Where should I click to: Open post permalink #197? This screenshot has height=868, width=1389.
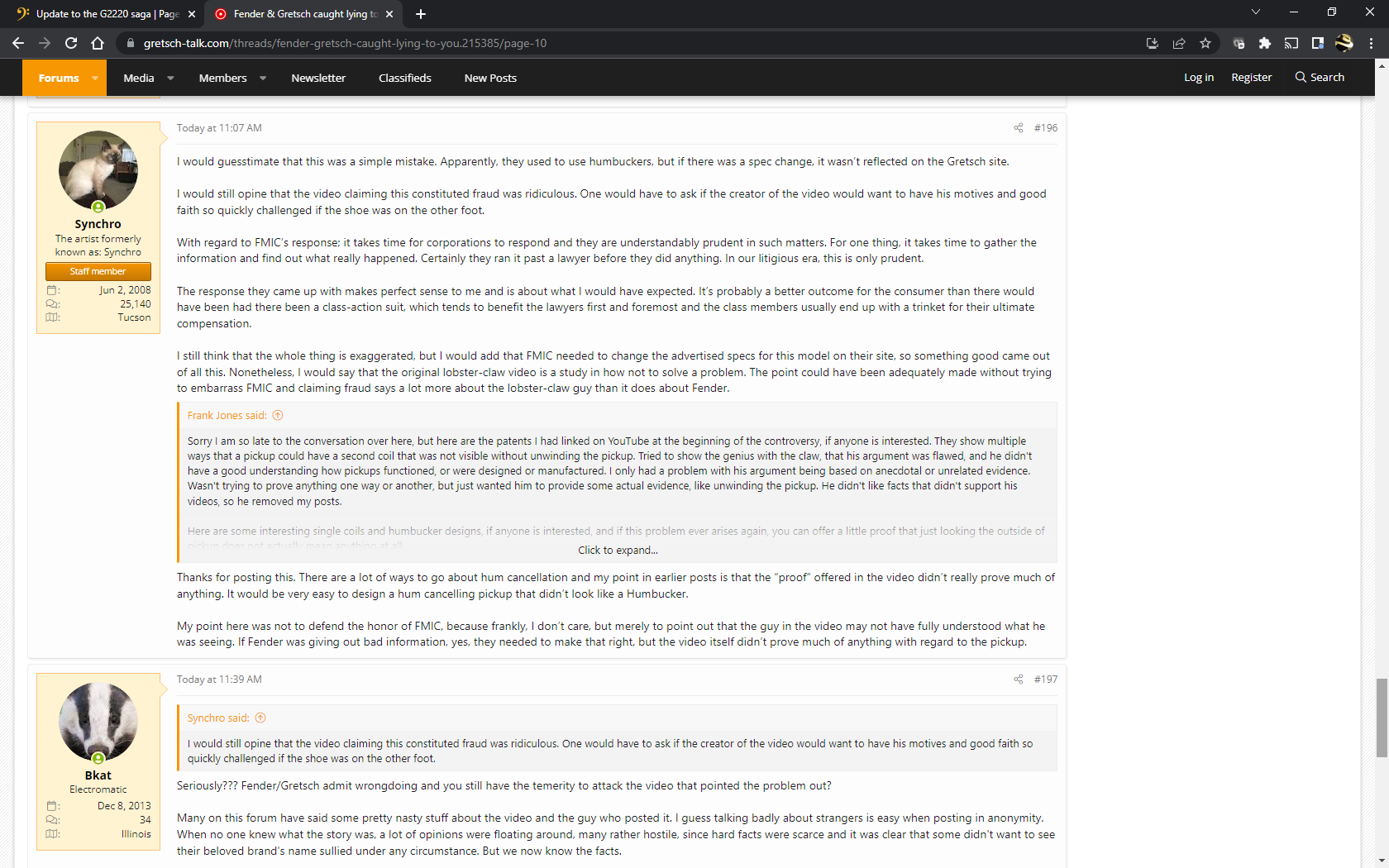(x=1046, y=680)
